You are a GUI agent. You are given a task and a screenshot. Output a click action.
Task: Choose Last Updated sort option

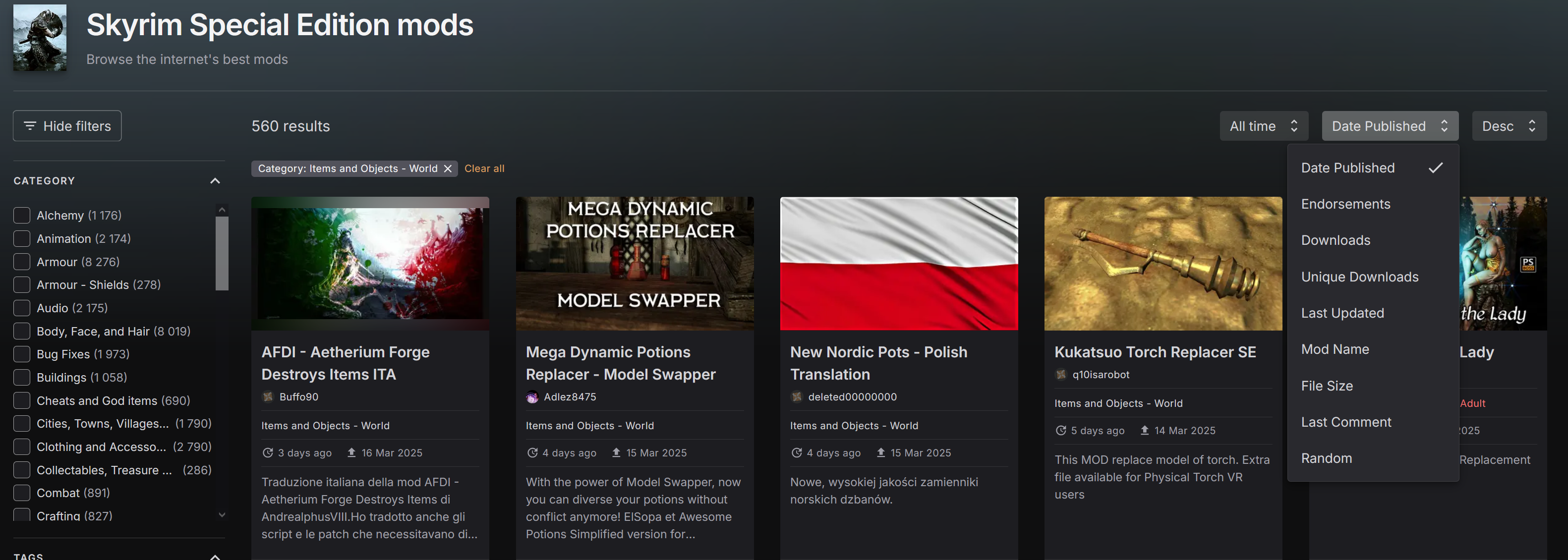tap(1342, 313)
